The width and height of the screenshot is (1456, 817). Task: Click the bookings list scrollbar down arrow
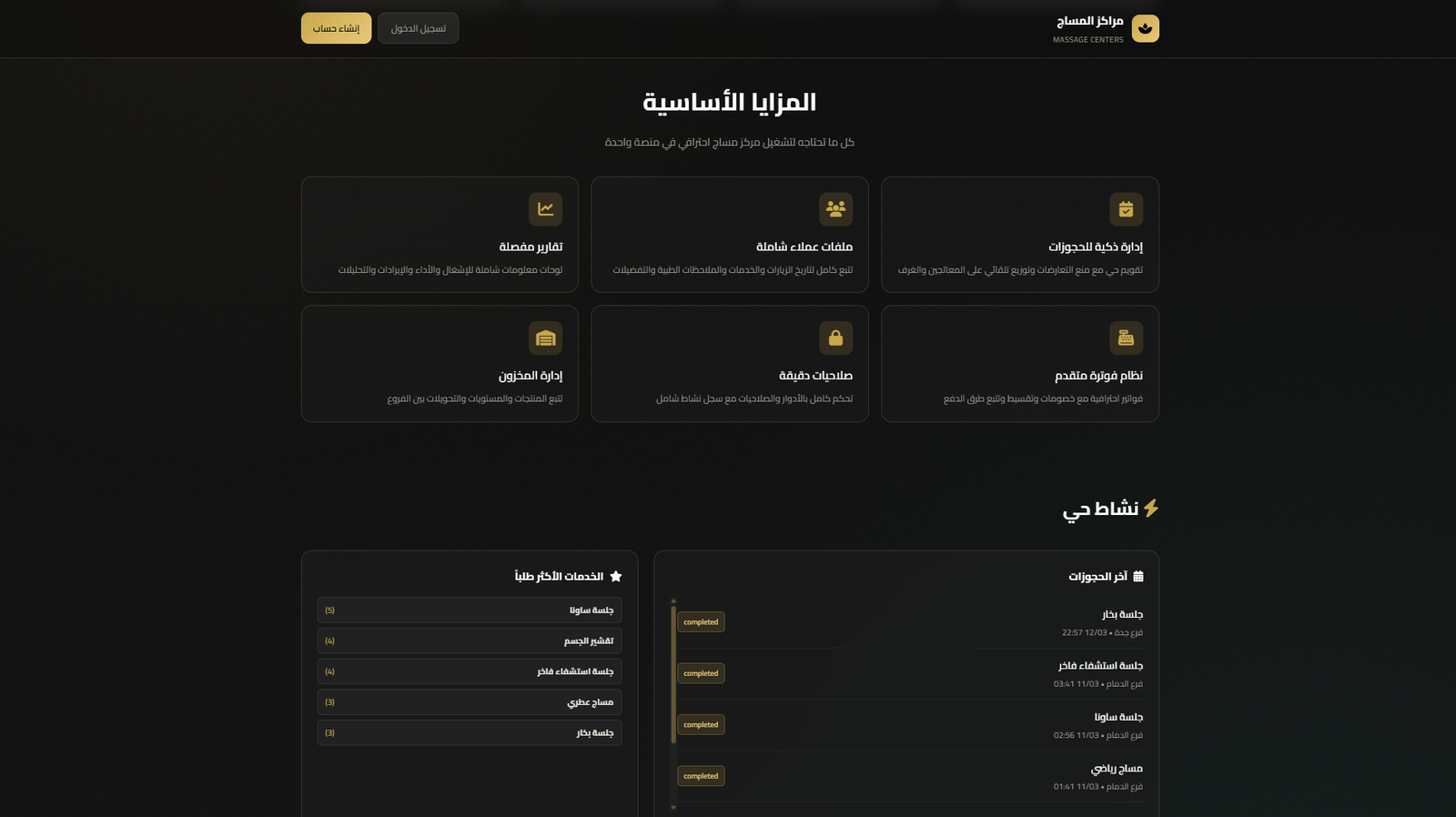click(x=673, y=807)
